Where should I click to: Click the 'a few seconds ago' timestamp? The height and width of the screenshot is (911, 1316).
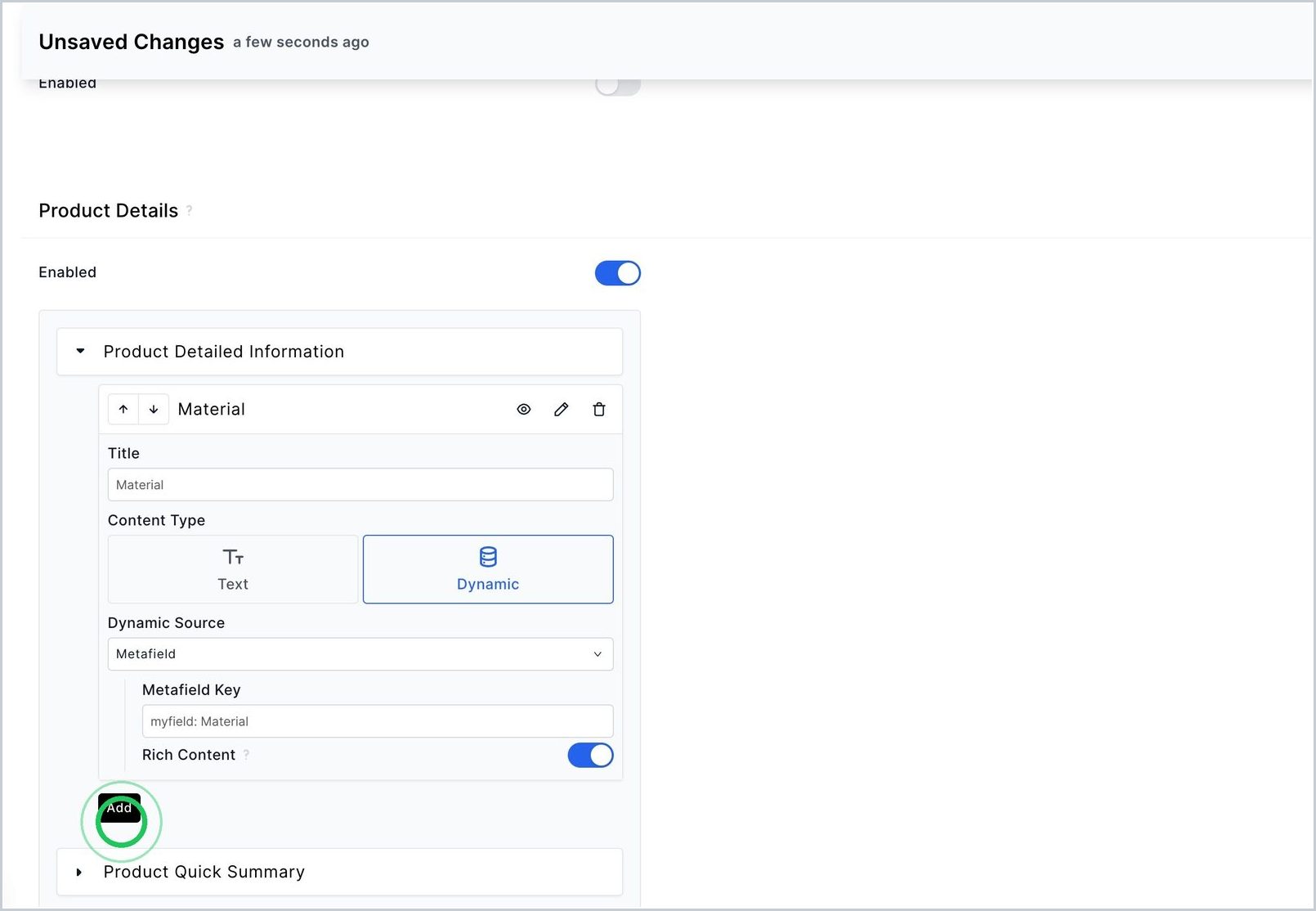tap(301, 42)
